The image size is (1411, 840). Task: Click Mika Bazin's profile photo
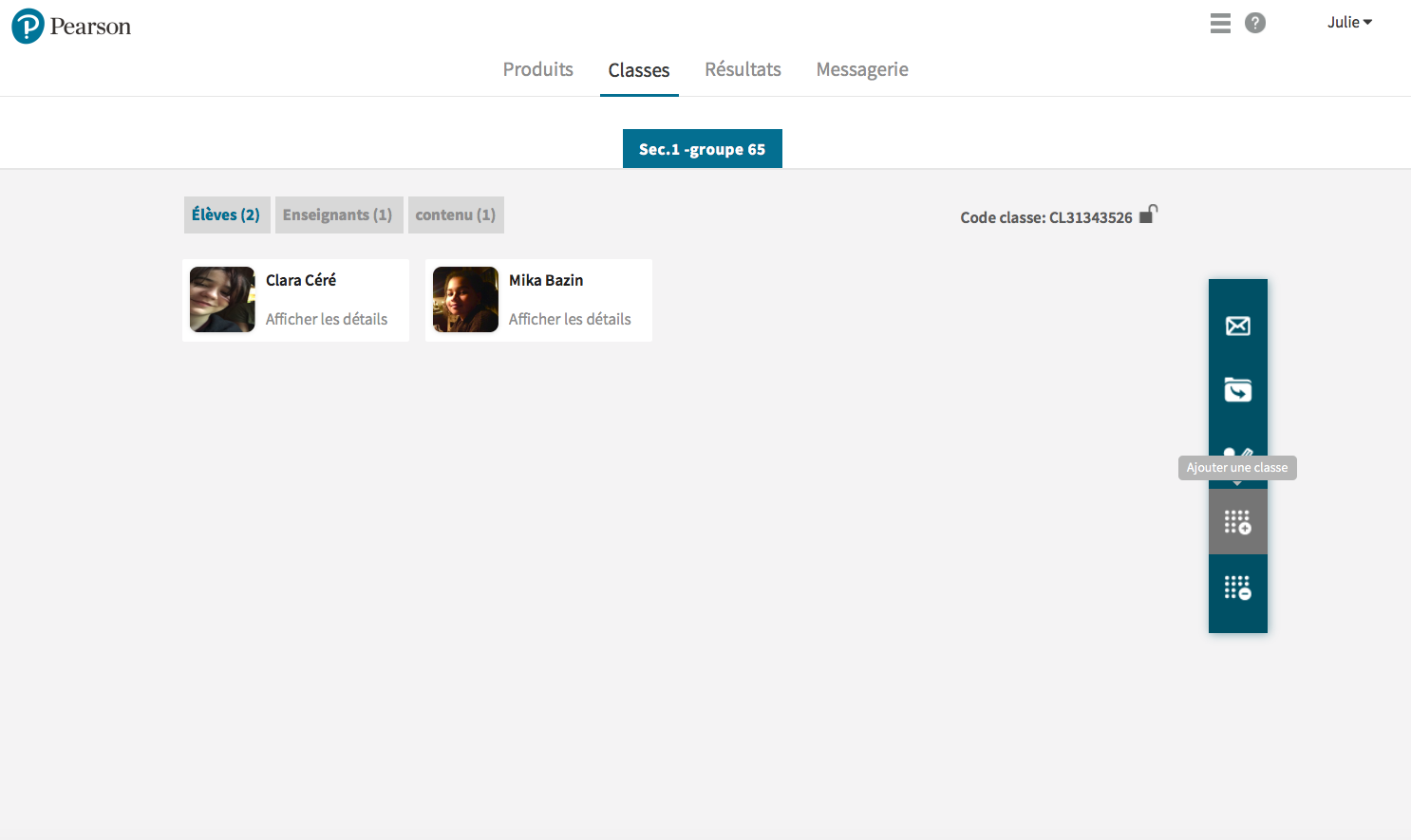pyautogui.click(x=465, y=300)
